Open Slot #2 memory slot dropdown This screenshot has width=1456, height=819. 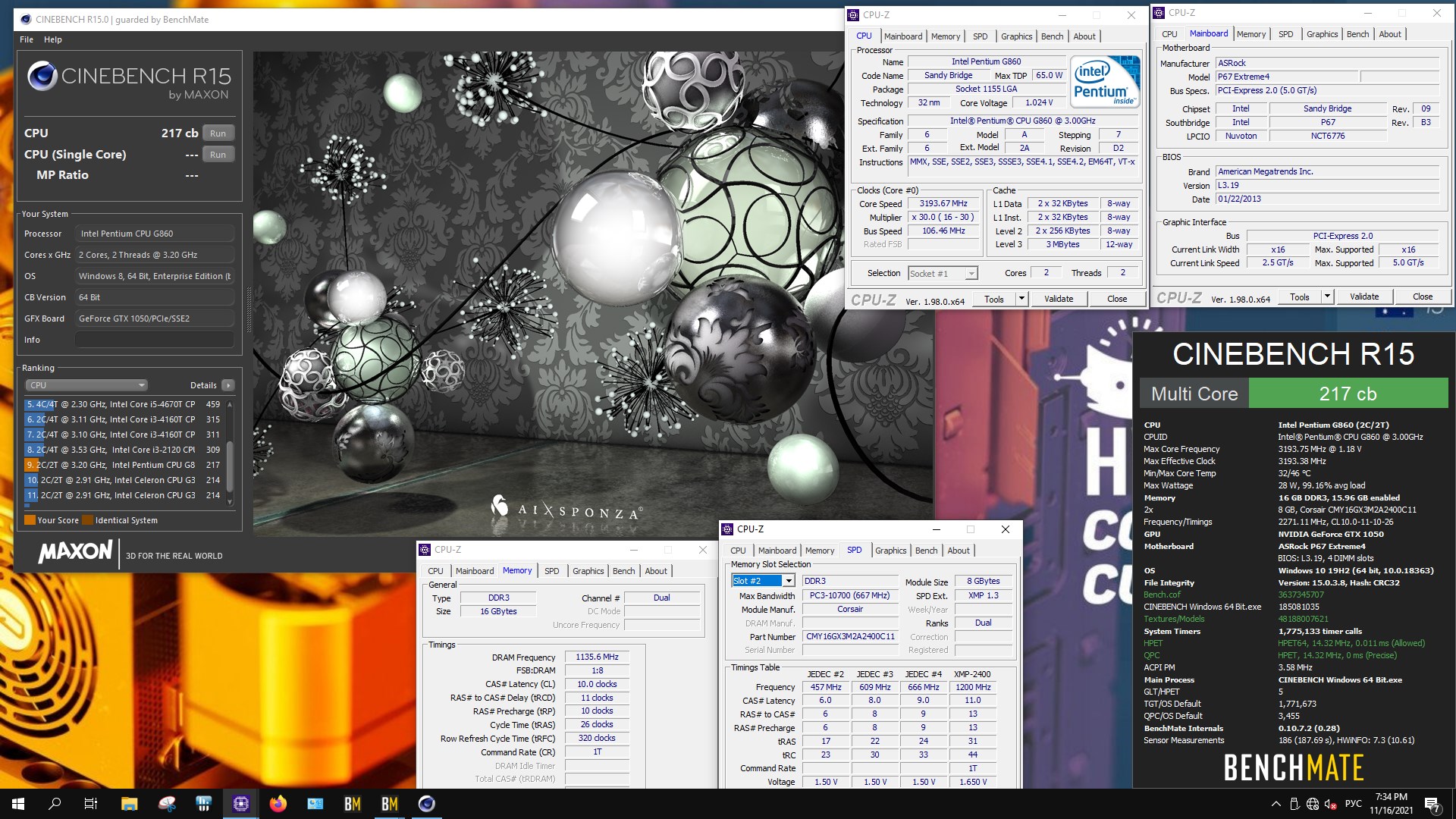pyautogui.click(x=763, y=581)
